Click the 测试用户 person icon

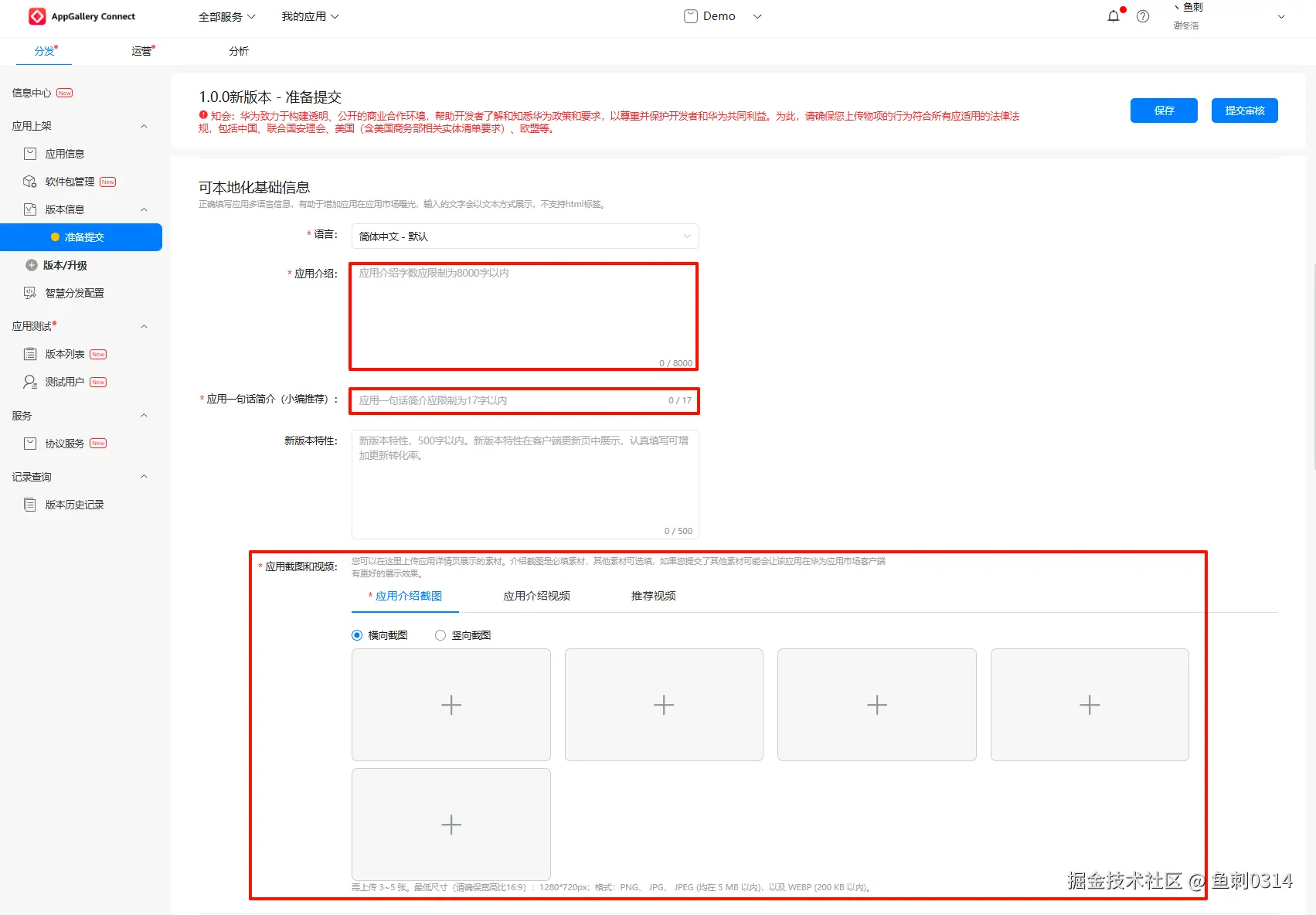[30, 382]
